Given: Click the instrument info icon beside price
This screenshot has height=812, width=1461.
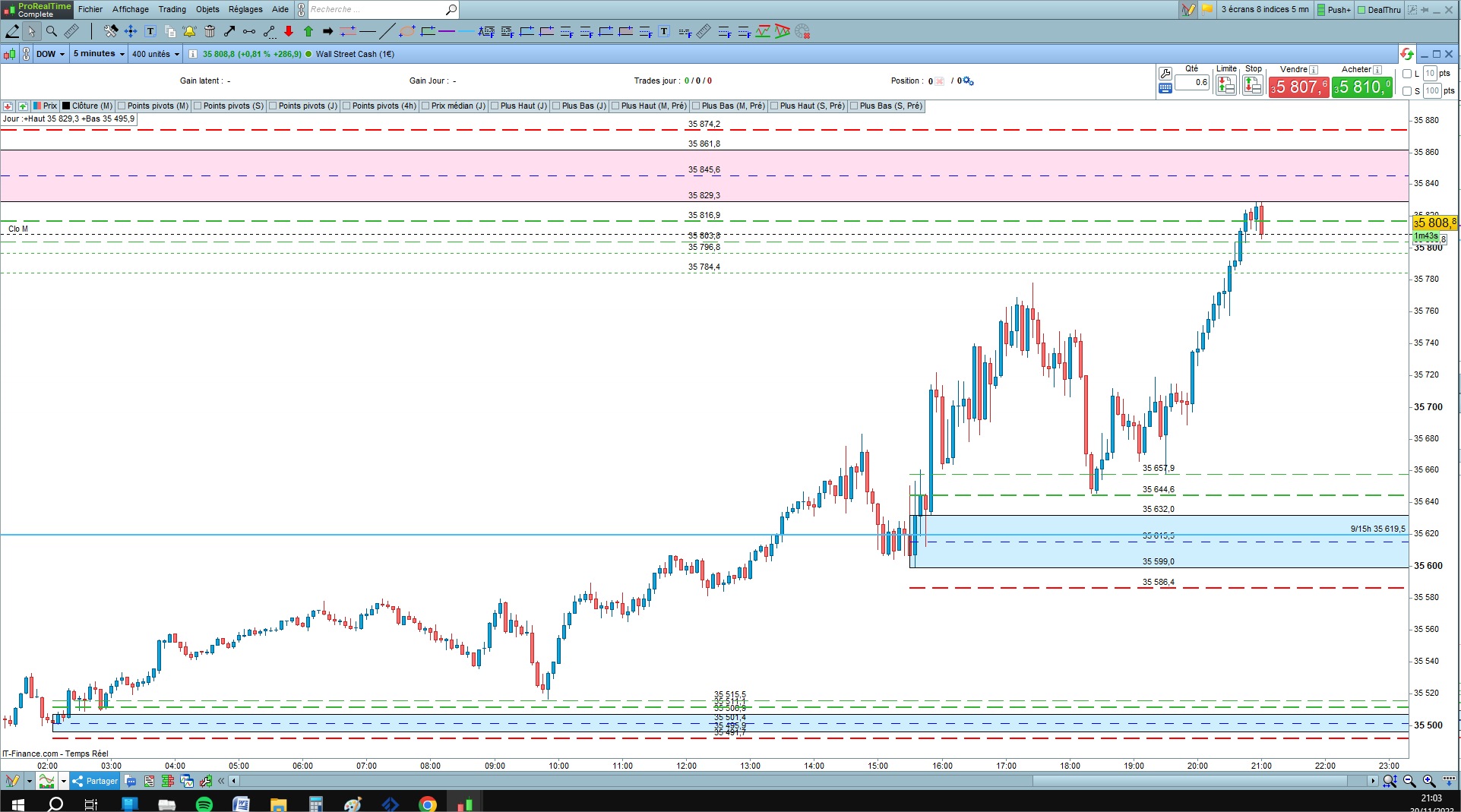Looking at the screenshot, I should click(193, 54).
